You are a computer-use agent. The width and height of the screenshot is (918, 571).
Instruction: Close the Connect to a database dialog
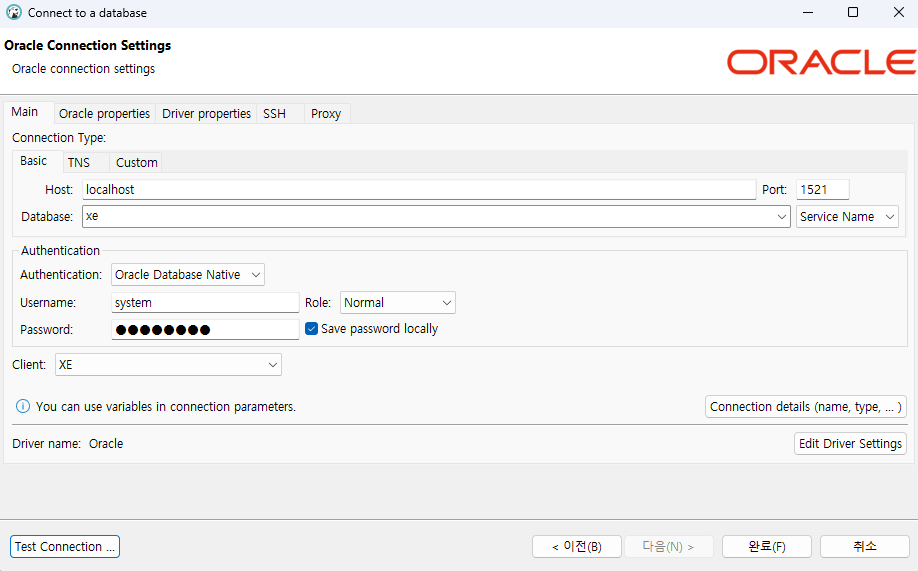pos(899,12)
